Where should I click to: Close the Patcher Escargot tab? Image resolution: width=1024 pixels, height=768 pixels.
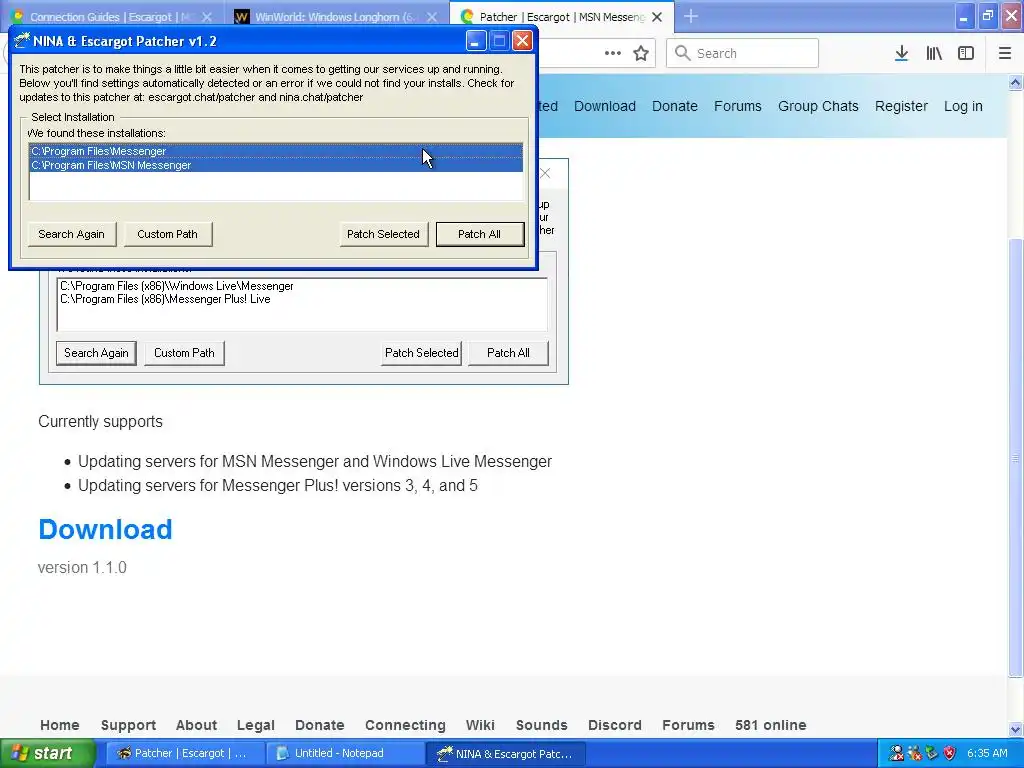coord(658,17)
